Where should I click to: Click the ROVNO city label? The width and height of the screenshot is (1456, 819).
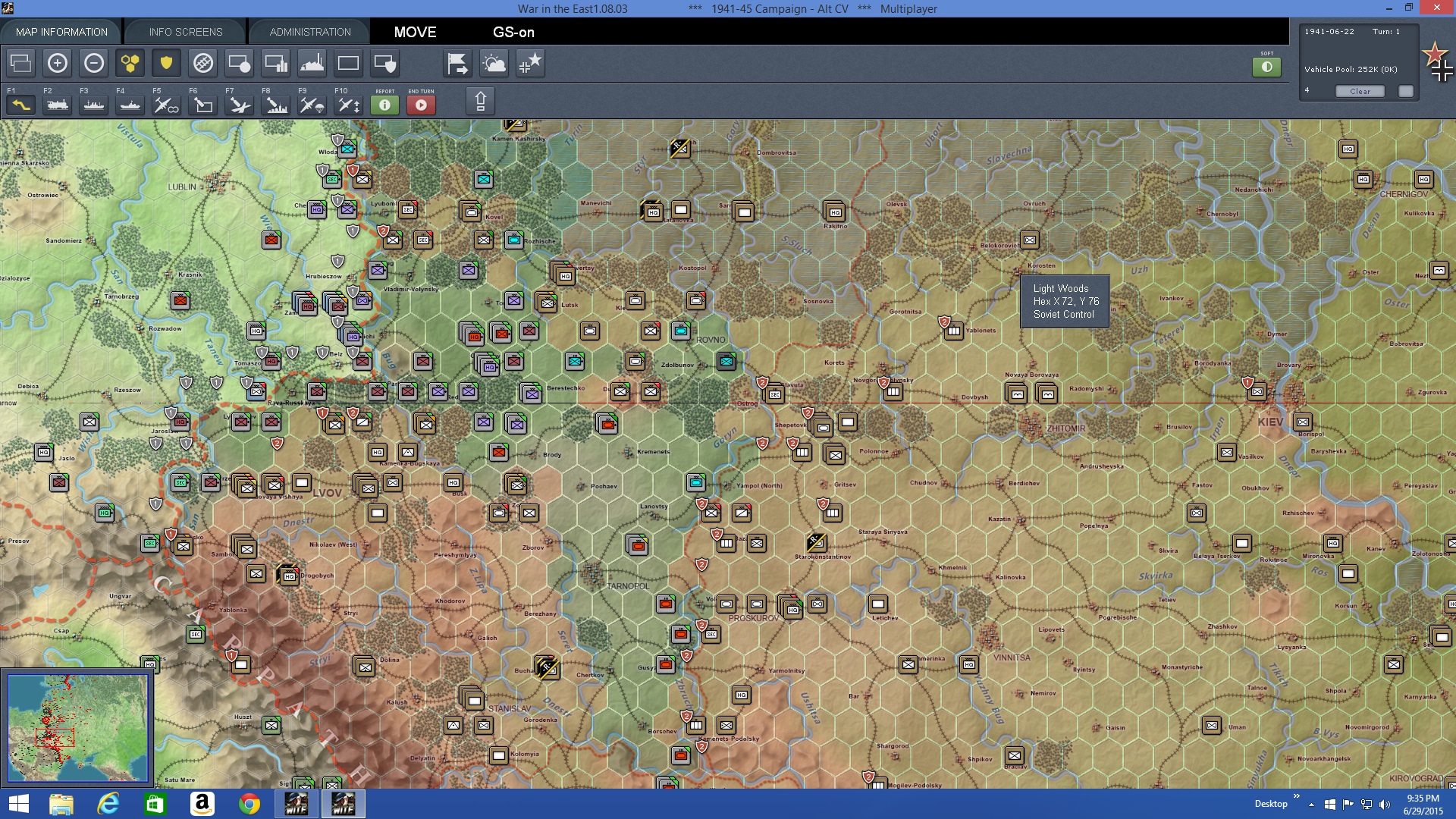coord(711,340)
